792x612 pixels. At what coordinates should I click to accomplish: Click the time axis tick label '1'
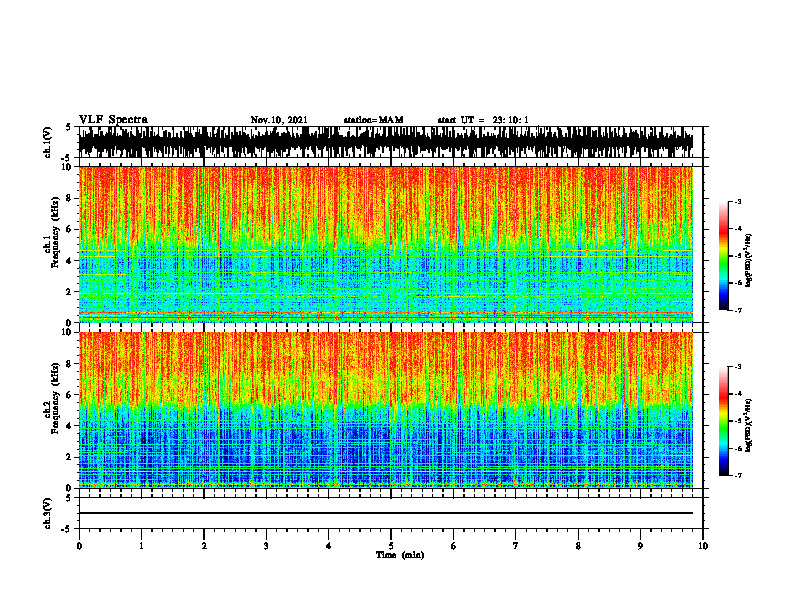tap(141, 546)
